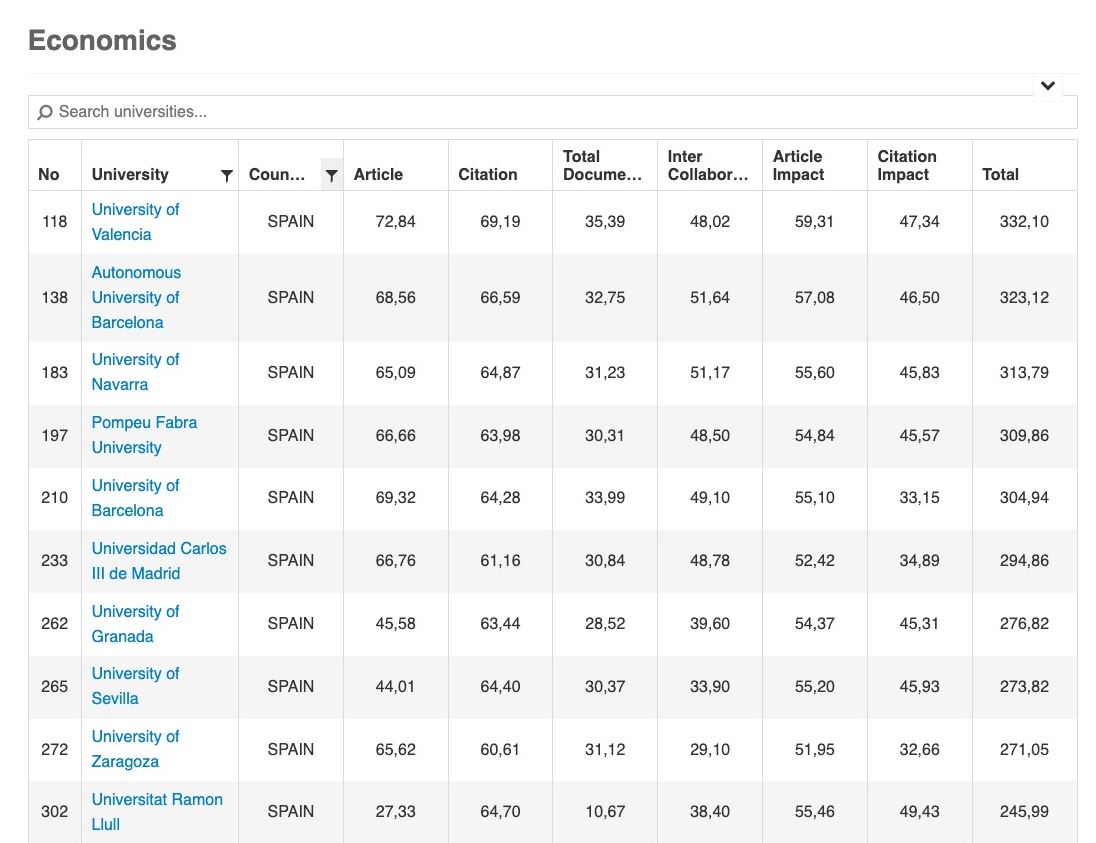Open Pompeu Fabra University link
Image resolution: width=1096 pixels, height=843 pixels.
click(x=144, y=435)
